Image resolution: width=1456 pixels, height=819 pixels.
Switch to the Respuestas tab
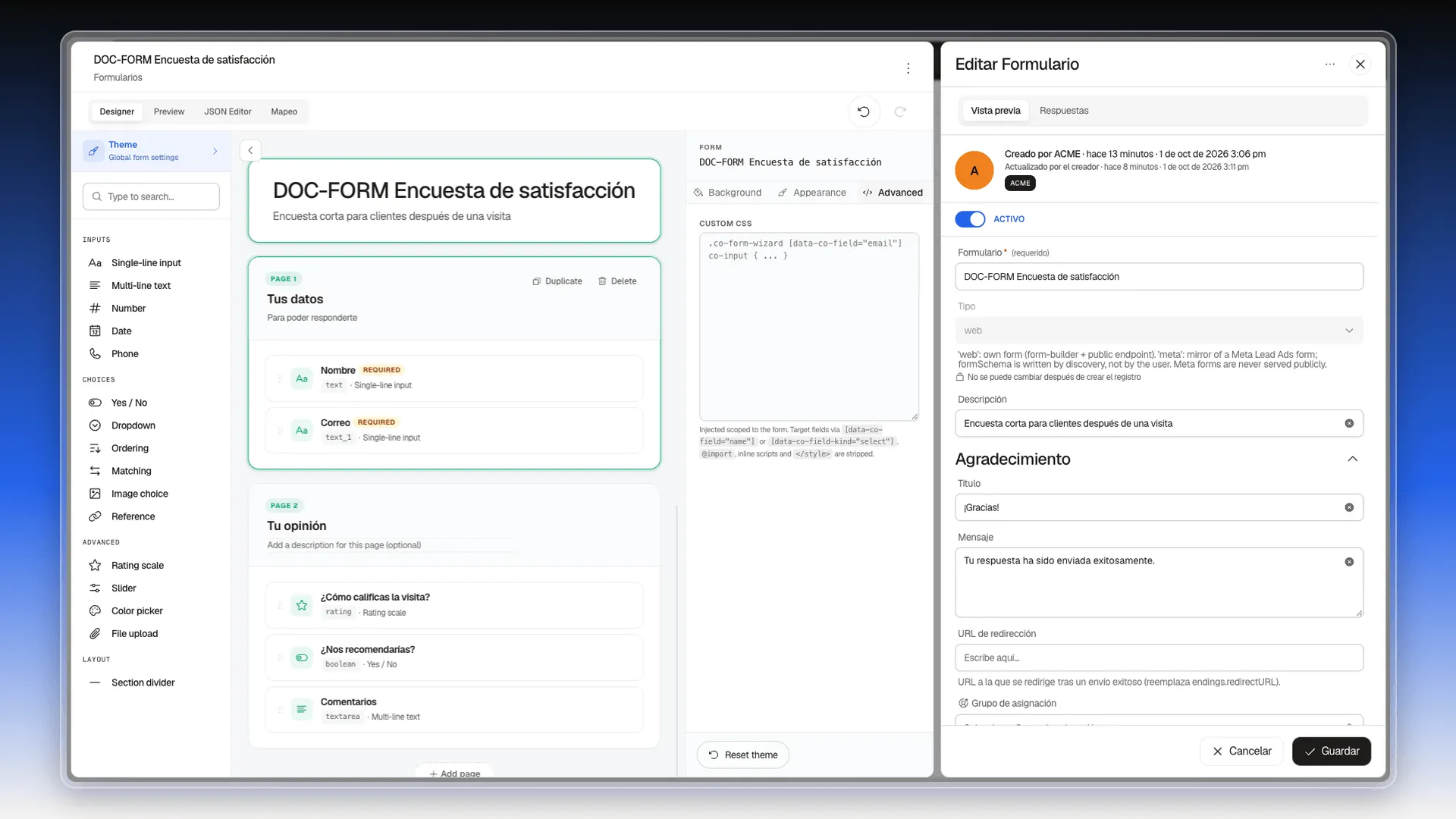point(1064,111)
